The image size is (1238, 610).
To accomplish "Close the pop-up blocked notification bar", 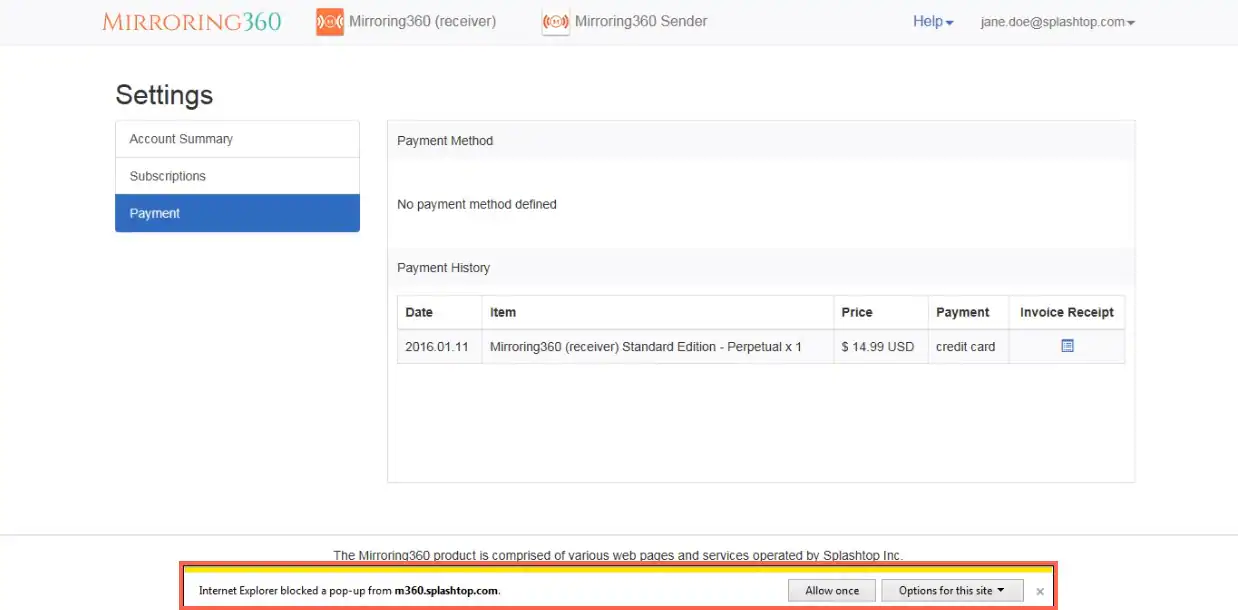I will coord(1040,591).
